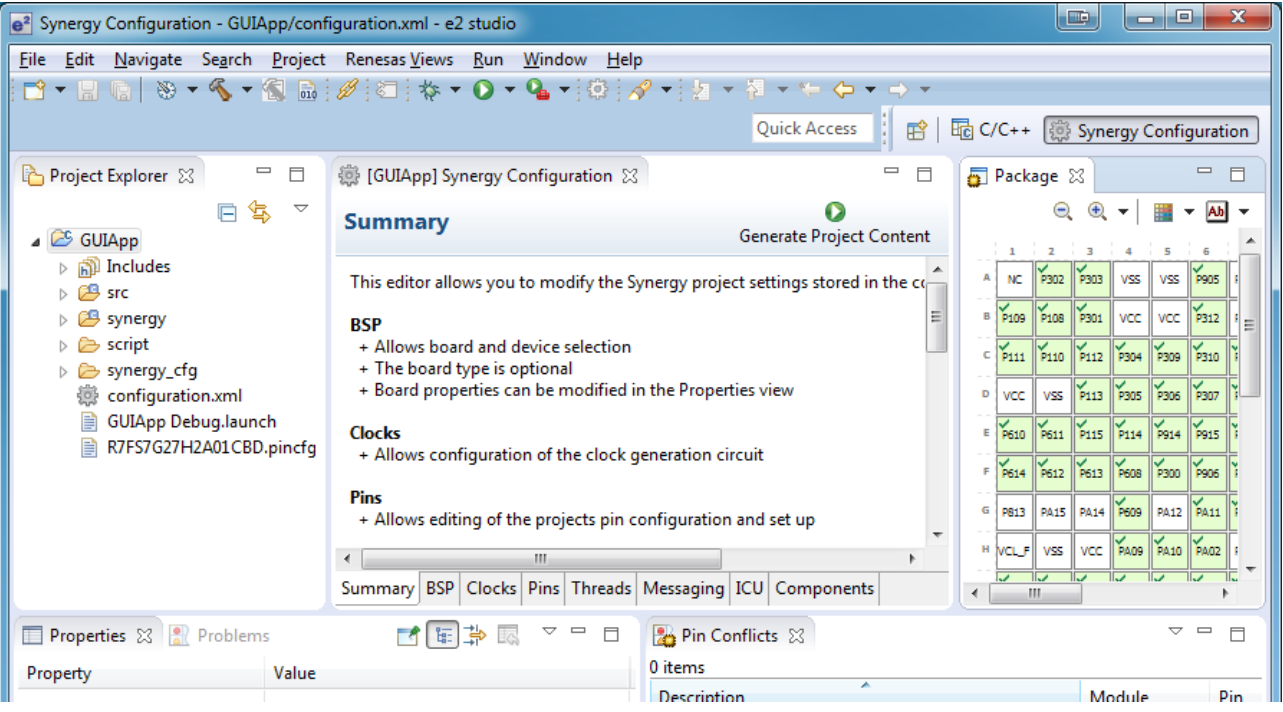1283x712 pixels.
Task: Expand the Includes tree node
Action: click(64, 267)
